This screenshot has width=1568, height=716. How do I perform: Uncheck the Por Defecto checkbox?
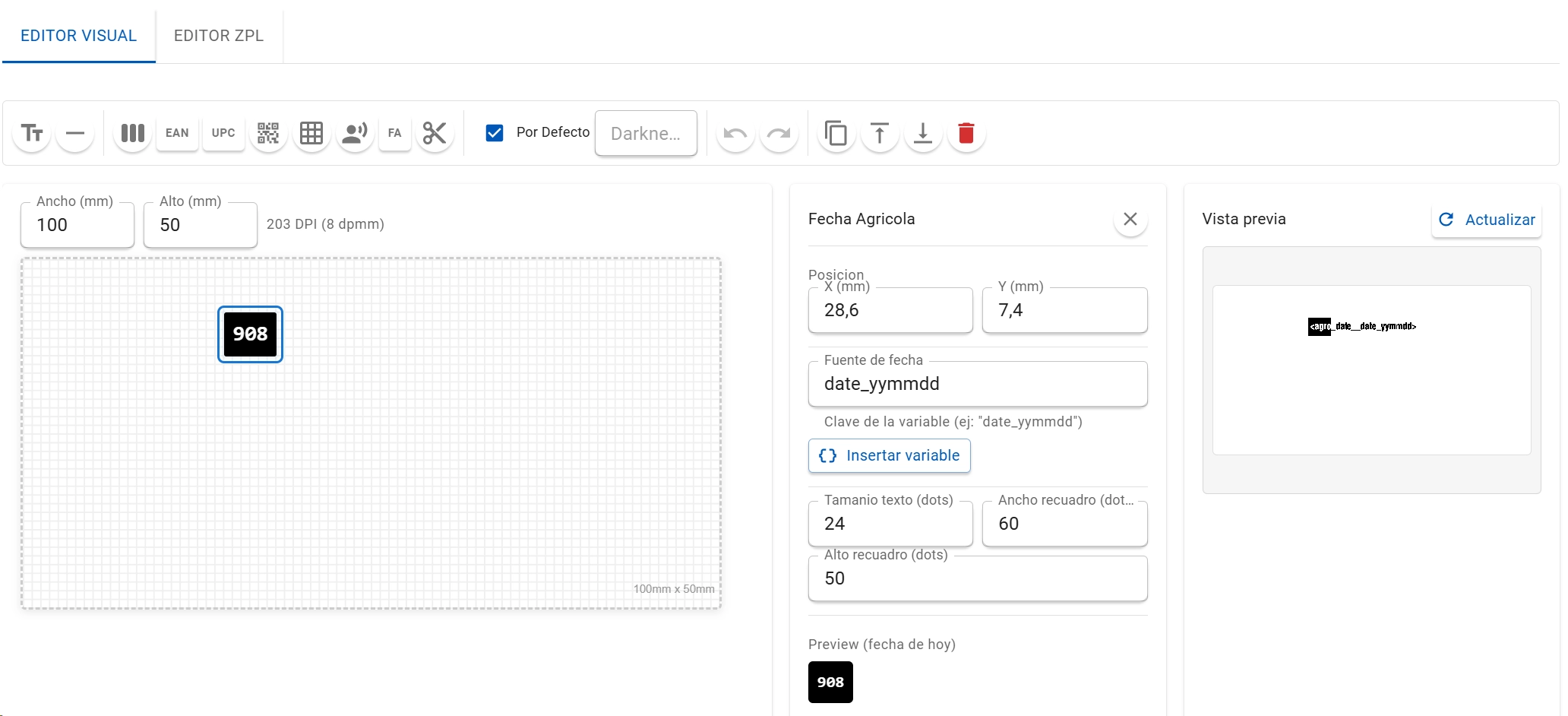click(495, 133)
